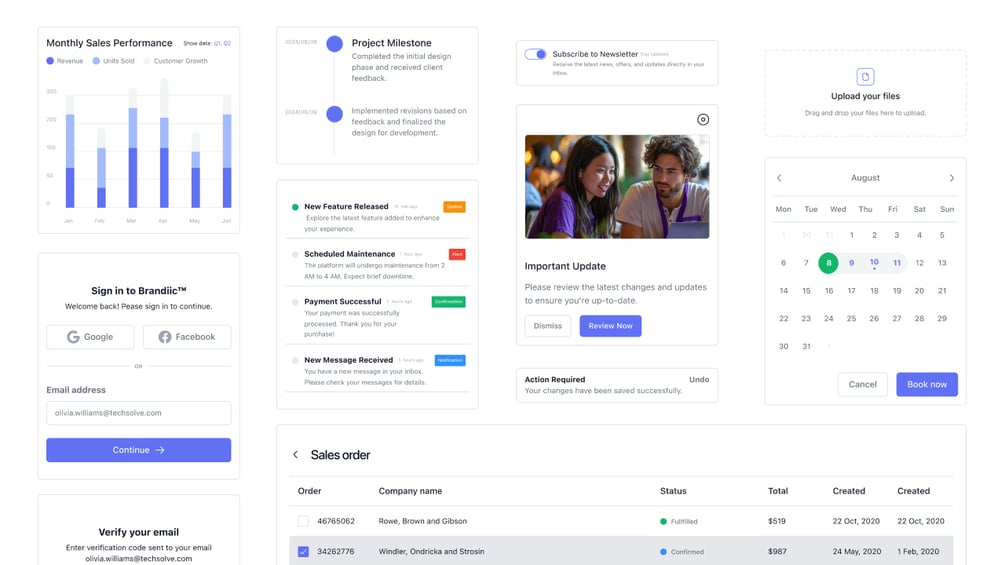Viewport: 1005px width, 565px height.
Task: Open the New Feature Released notification
Action: click(378, 217)
